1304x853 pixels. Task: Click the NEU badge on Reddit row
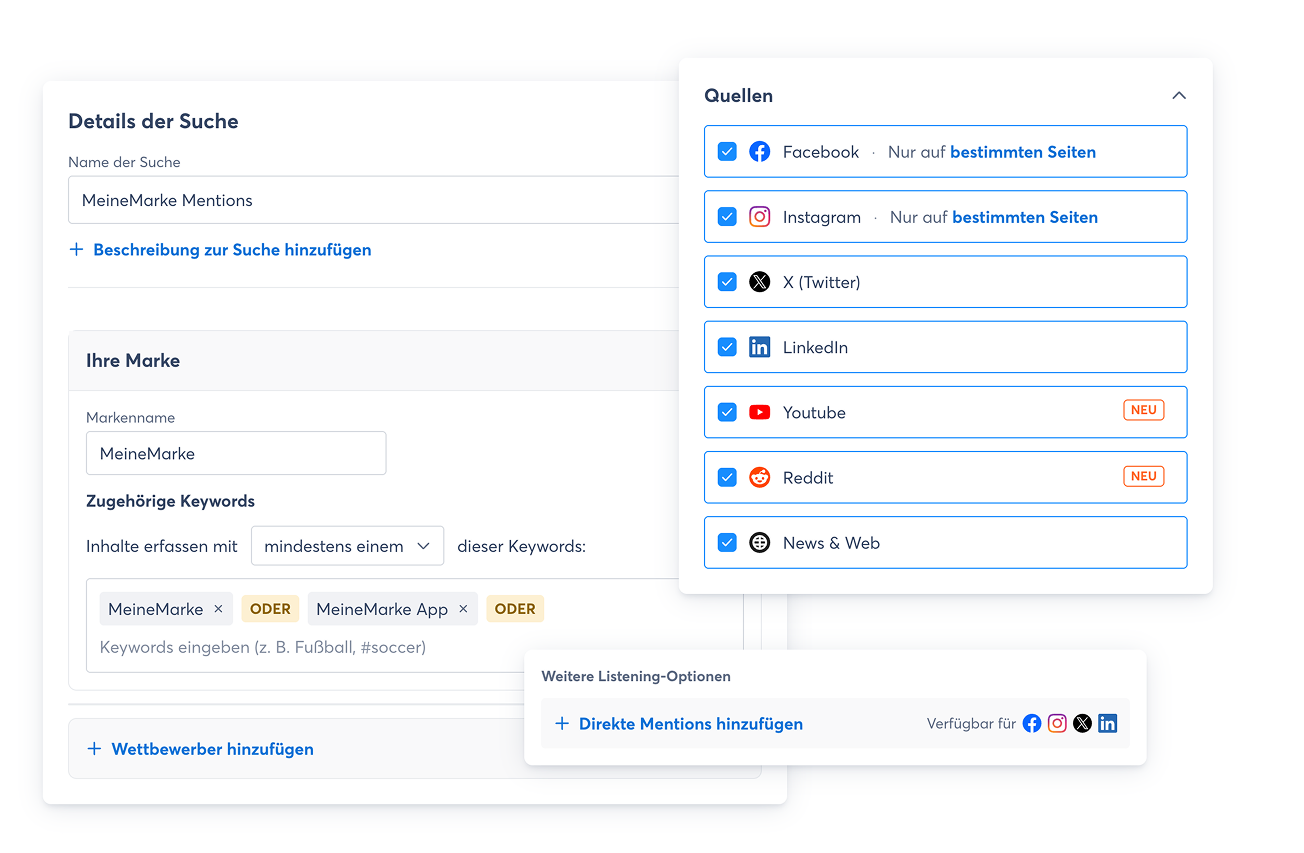[x=1144, y=476]
